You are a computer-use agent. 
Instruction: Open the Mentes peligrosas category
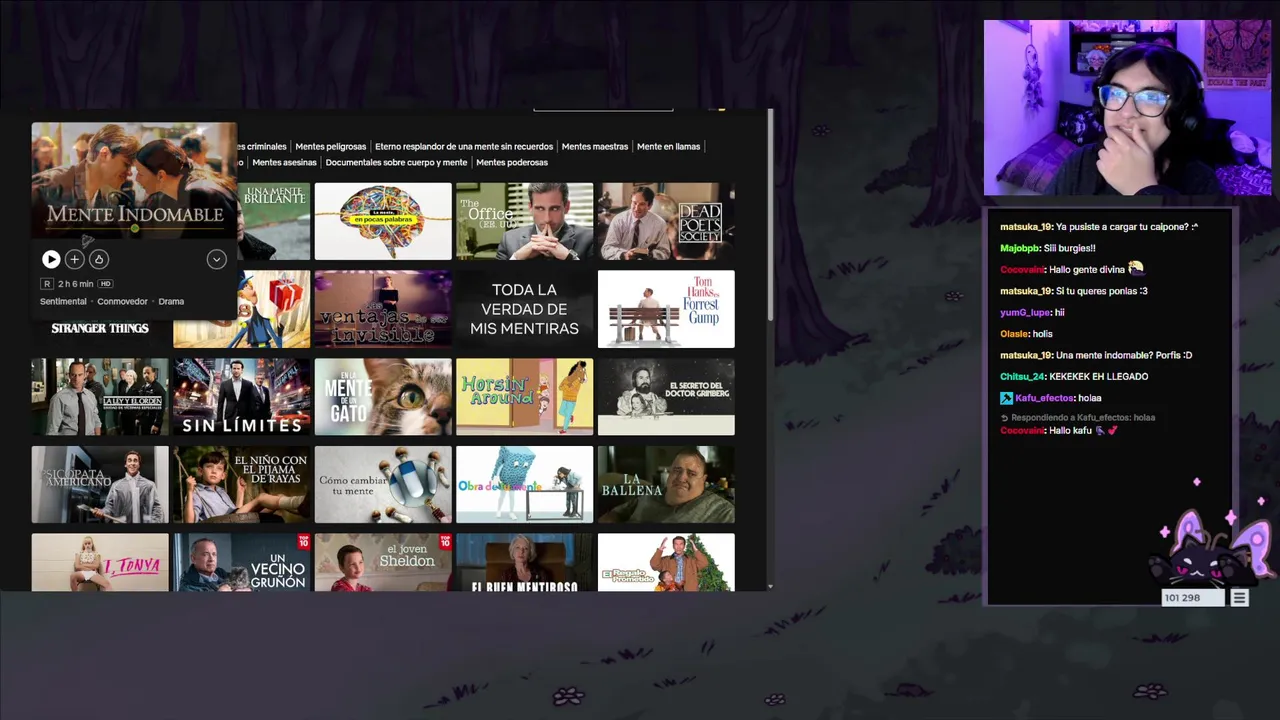coord(330,146)
